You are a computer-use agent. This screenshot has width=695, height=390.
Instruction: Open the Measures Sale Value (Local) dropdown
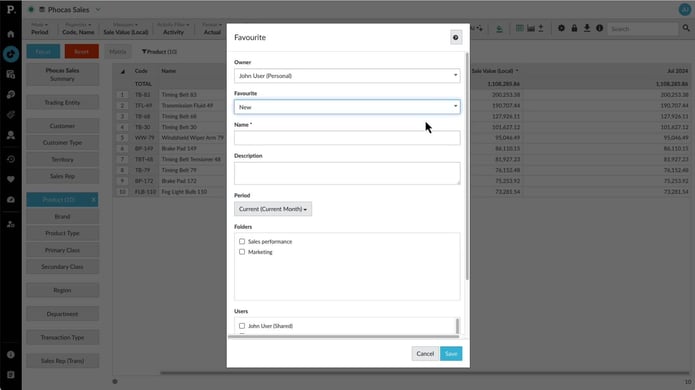[x=126, y=29]
